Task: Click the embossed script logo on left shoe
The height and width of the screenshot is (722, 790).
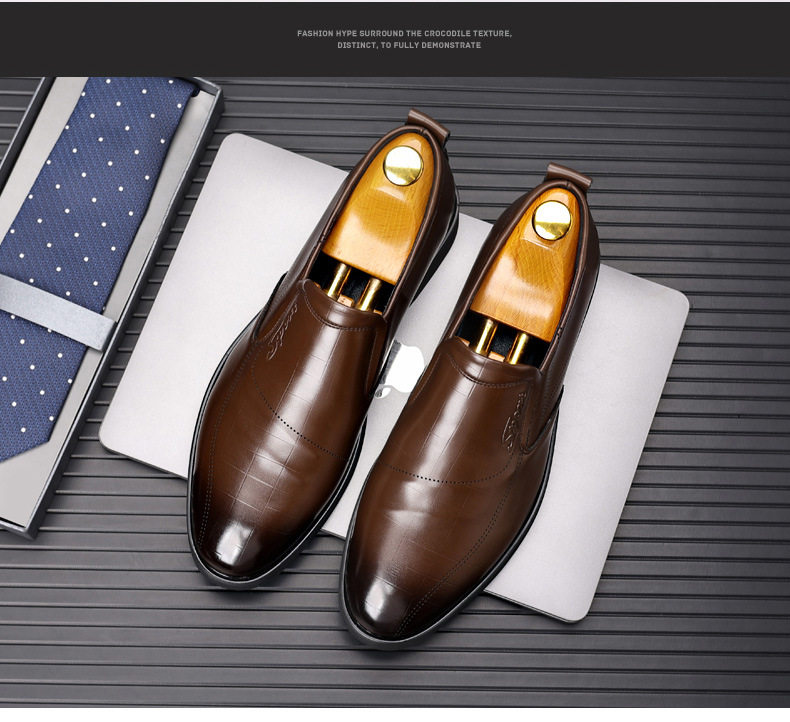Action: click(x=283, y=334)
